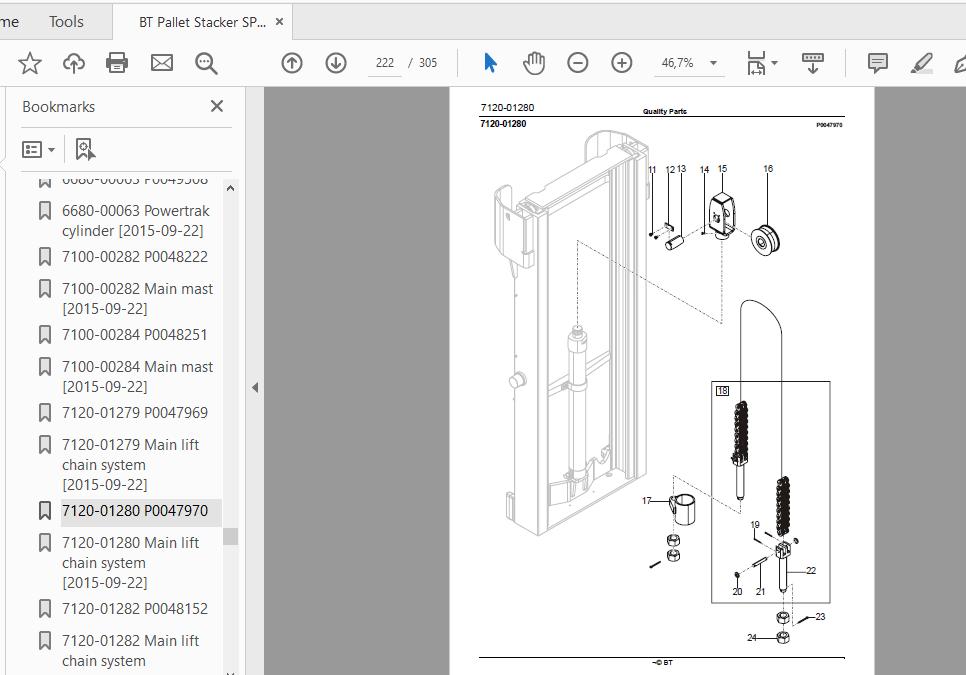Print the document using printer icon

click(x=117, y=63)
